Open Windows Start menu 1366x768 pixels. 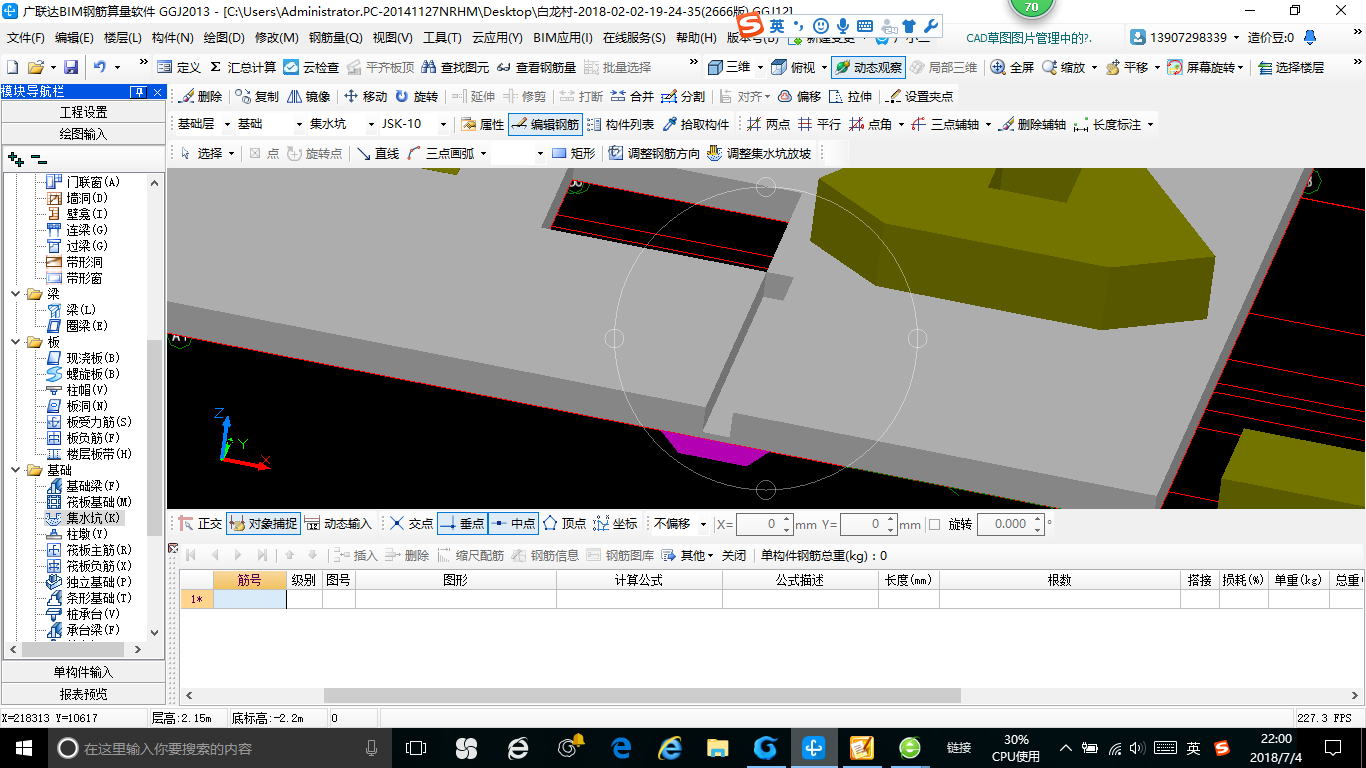(22, 748)
